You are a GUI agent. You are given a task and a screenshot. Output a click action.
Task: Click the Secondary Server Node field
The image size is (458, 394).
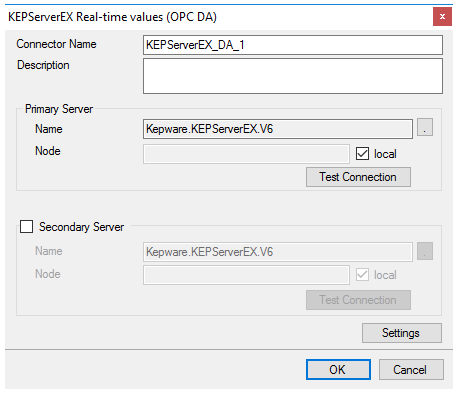(x=246, y=275)
